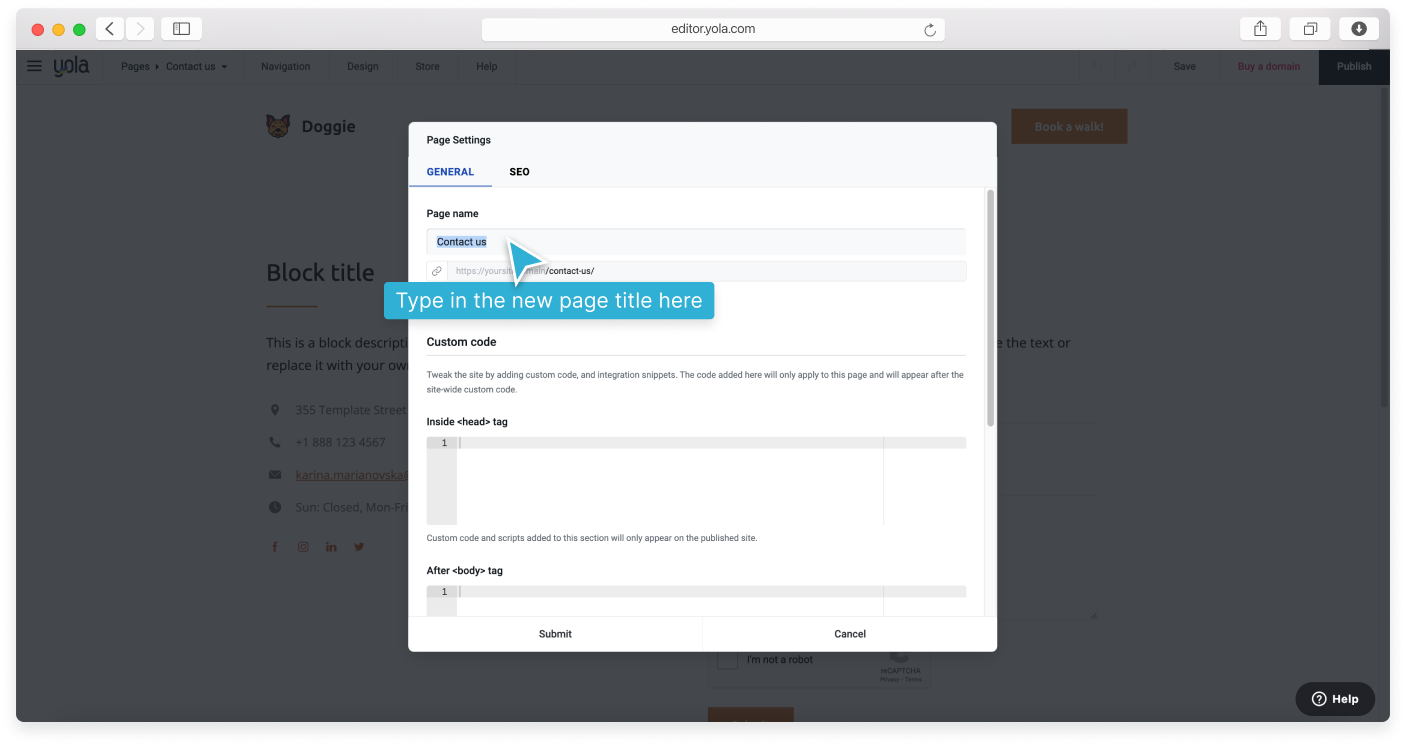Click the Doggie dog logo
The height and width of the screenshot is (746, 1406).
click(x=278, y=126)
